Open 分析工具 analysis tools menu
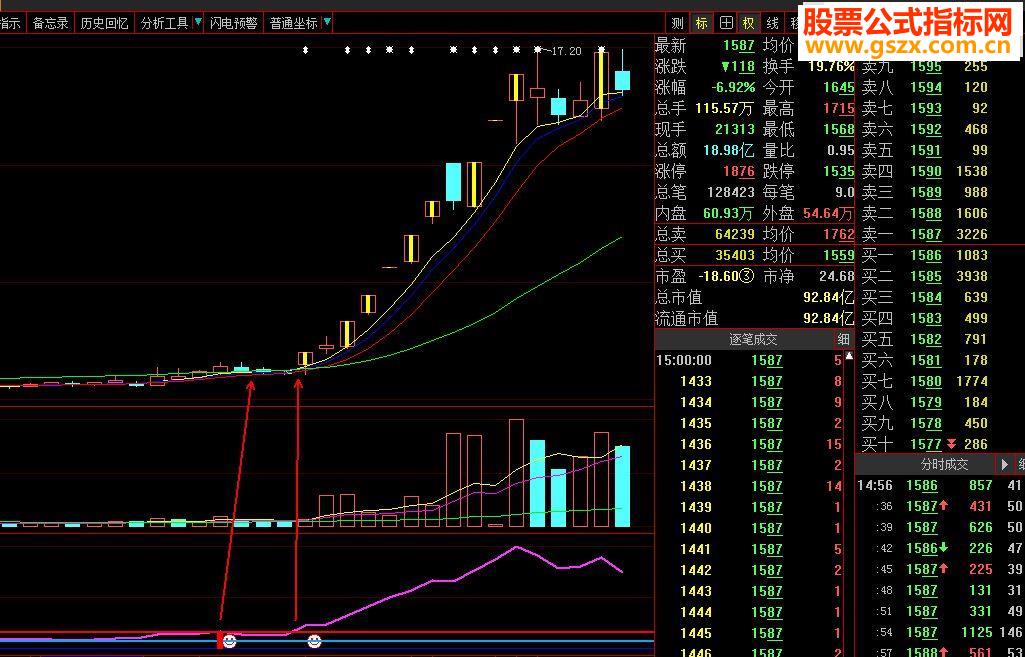The width and height of the screenshot is (1025, 657). click(163, 24)
